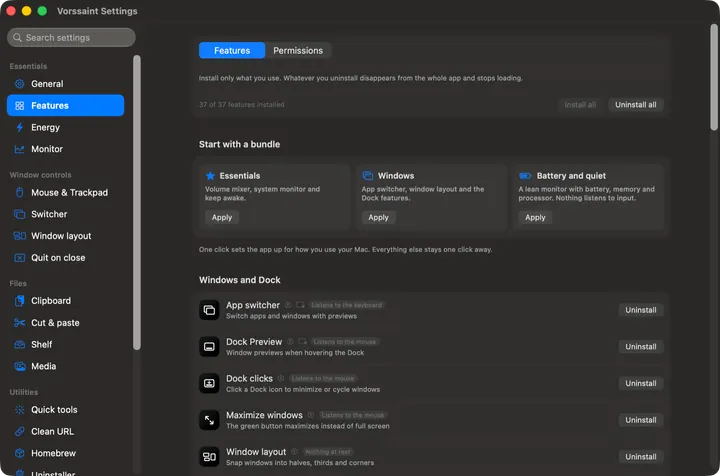Image resolution: width=720 pixels, height=476 pixels.
Task: Click the battery icon on Battery and quiet bundle
Action: pos(525,176)
